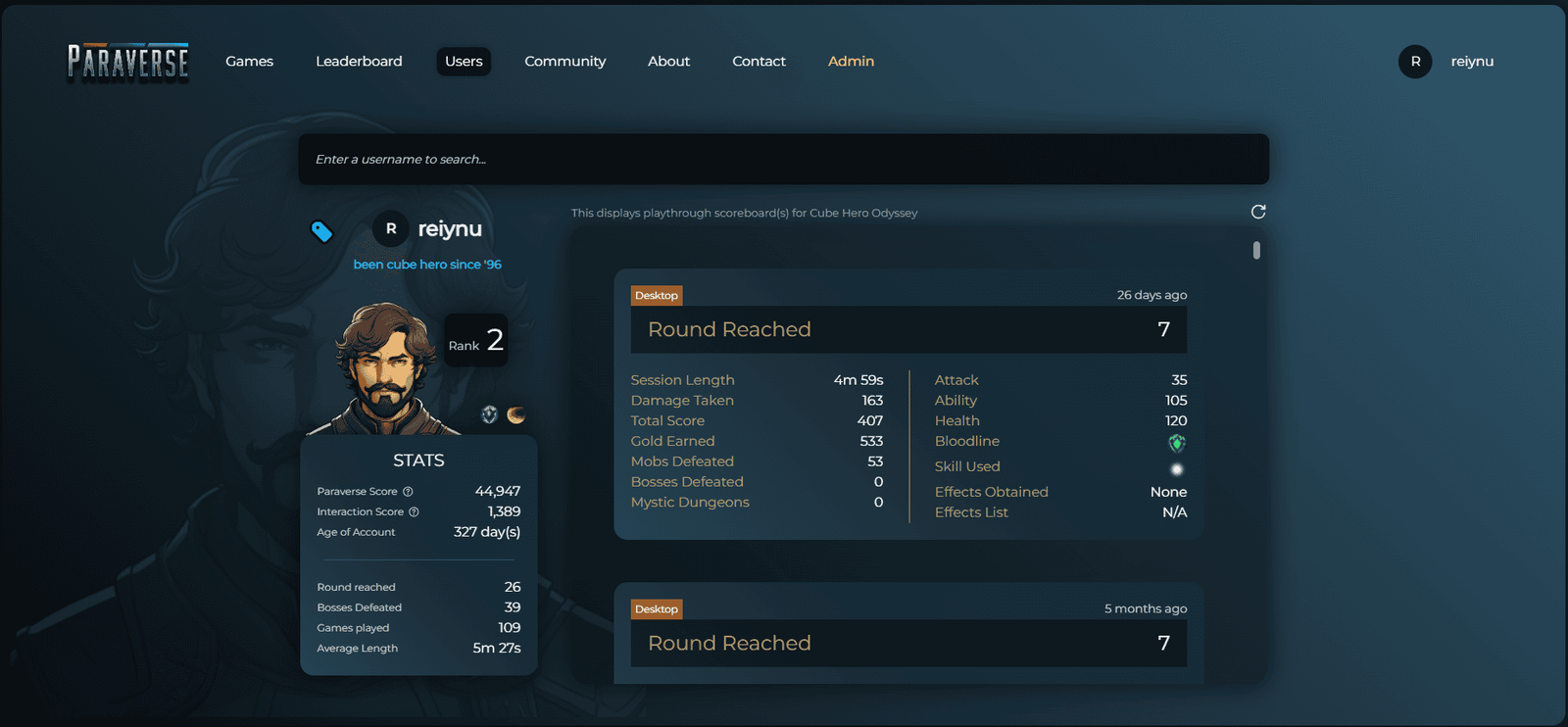Open the Admin section
Viewport: 1568px width, 727px height.
click(x=851, y=61)
